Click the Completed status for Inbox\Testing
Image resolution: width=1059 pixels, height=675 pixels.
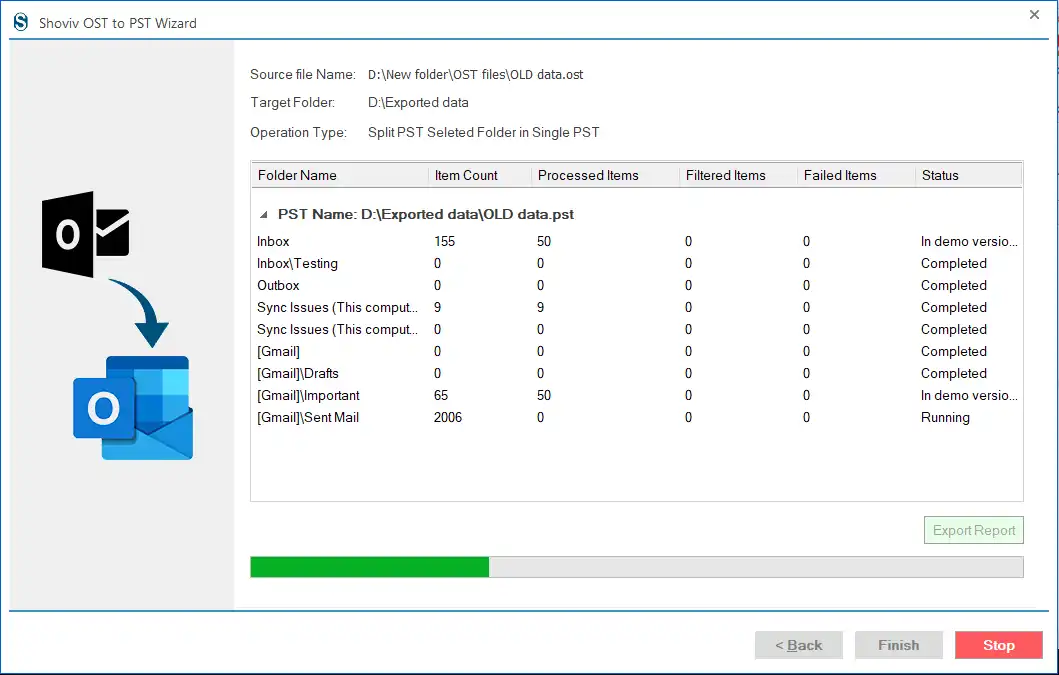[x=954, y=264]
